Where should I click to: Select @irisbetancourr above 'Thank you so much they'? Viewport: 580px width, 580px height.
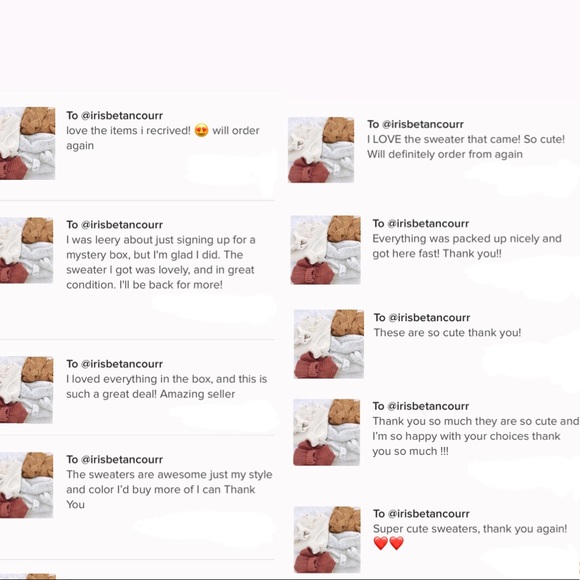428,406
